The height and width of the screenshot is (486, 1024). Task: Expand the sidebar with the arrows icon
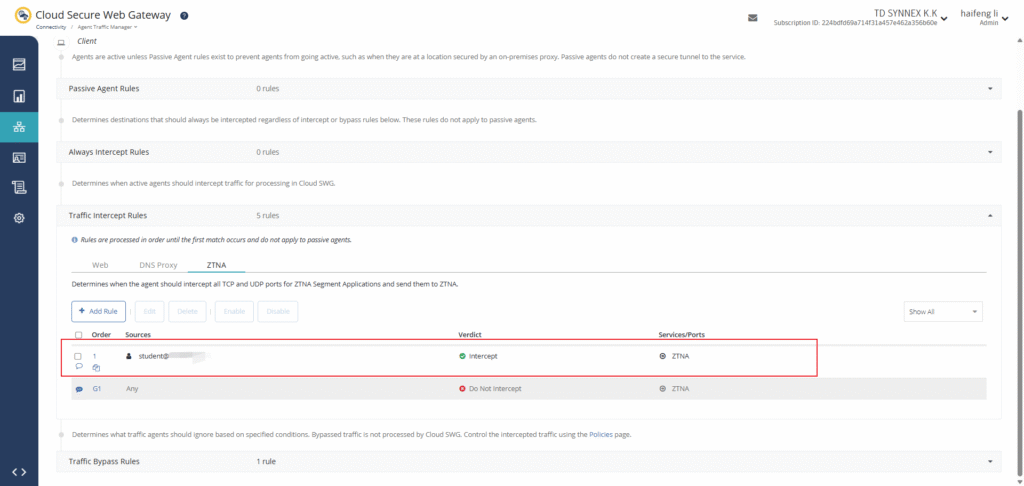19,471
